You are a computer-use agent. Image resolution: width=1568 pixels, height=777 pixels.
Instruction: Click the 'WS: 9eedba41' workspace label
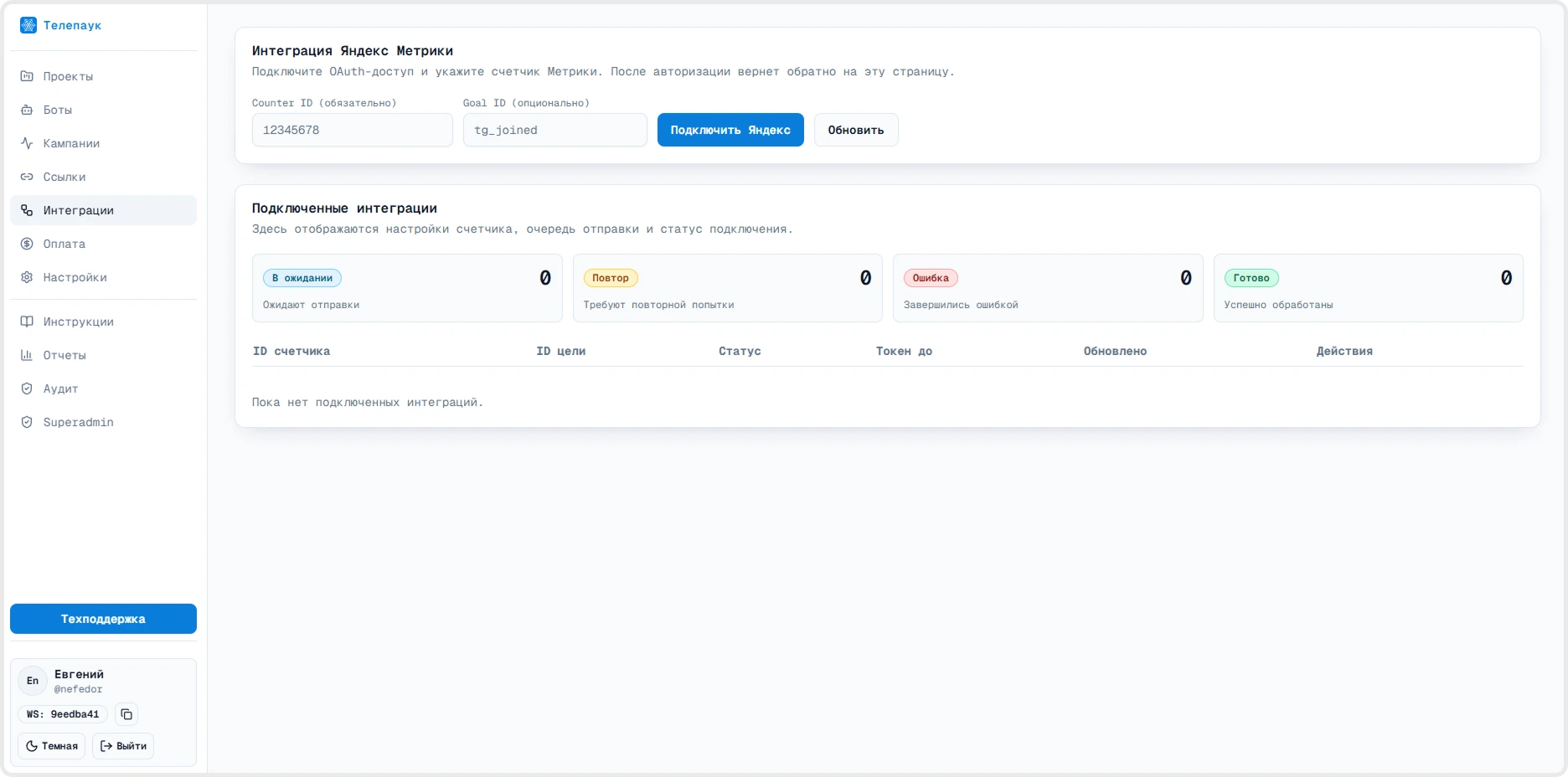click(x=63, y=714)
